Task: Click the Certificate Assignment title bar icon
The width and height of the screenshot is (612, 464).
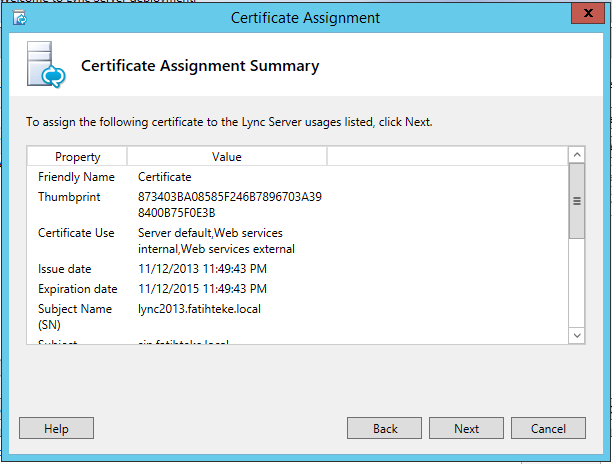Action: [x=20, y=18]
